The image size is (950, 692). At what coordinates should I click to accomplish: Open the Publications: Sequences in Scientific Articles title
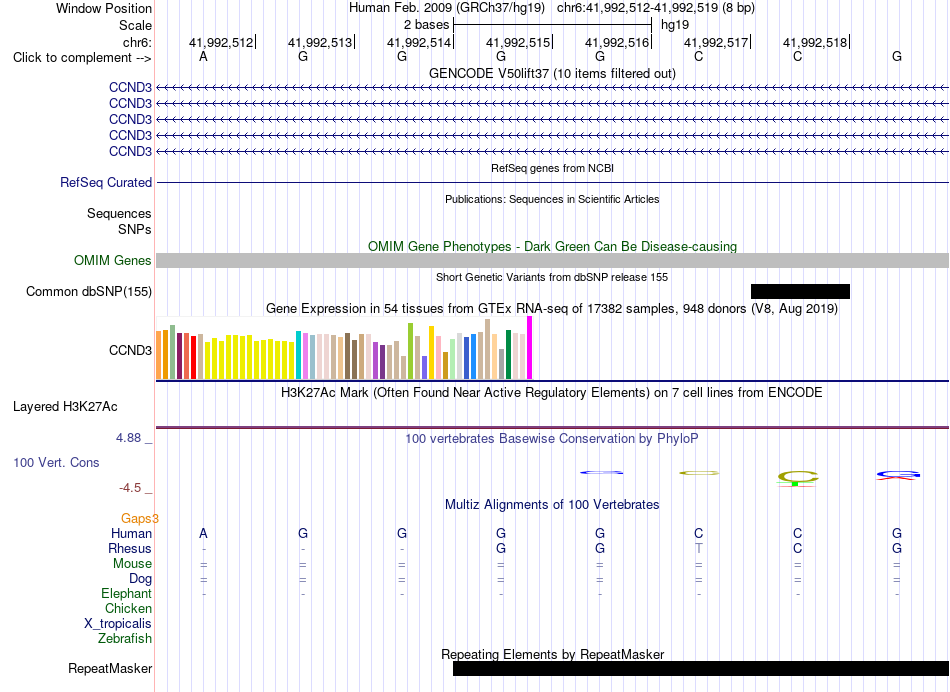click(x=552, y=199)
